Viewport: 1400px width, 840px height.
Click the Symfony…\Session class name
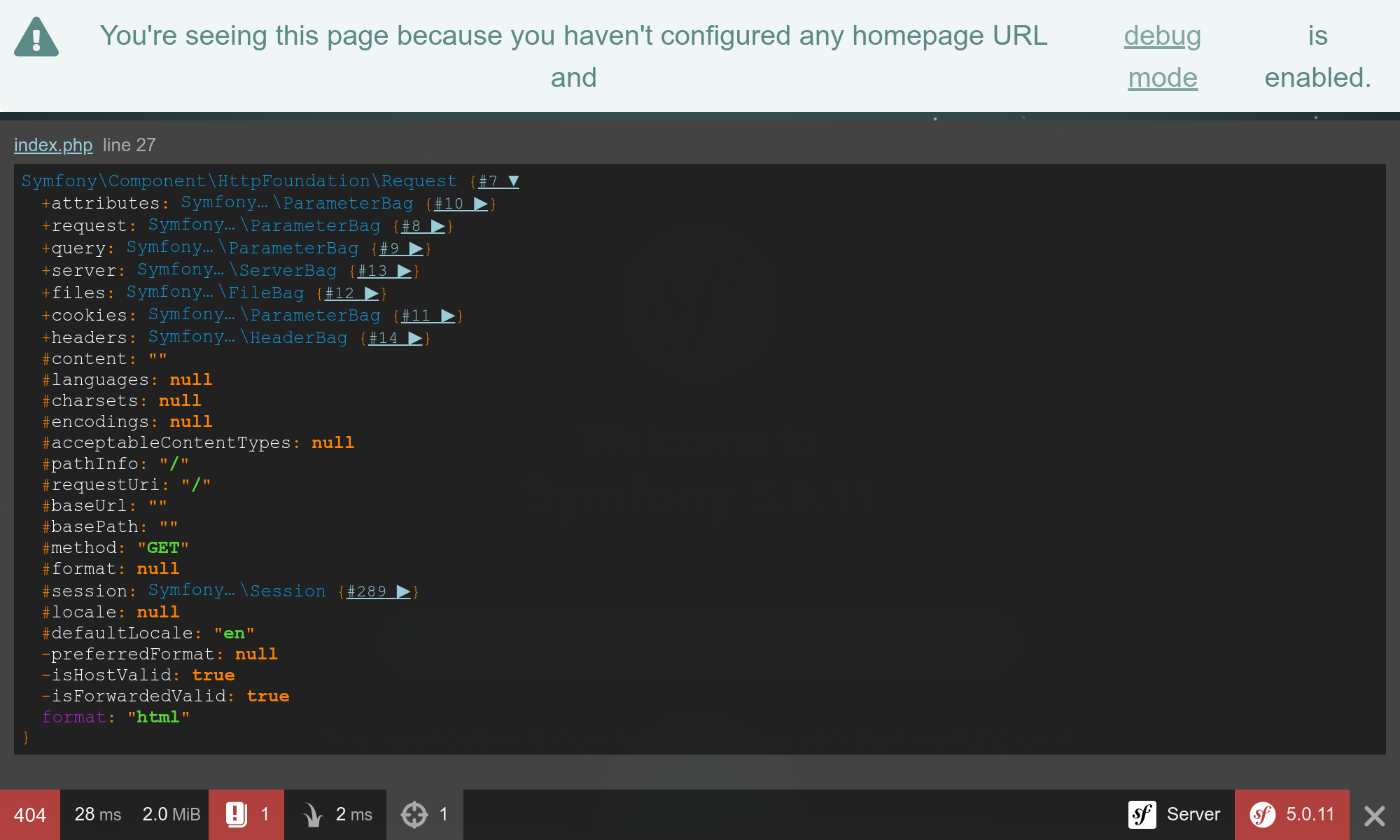(x=237, y=591)
